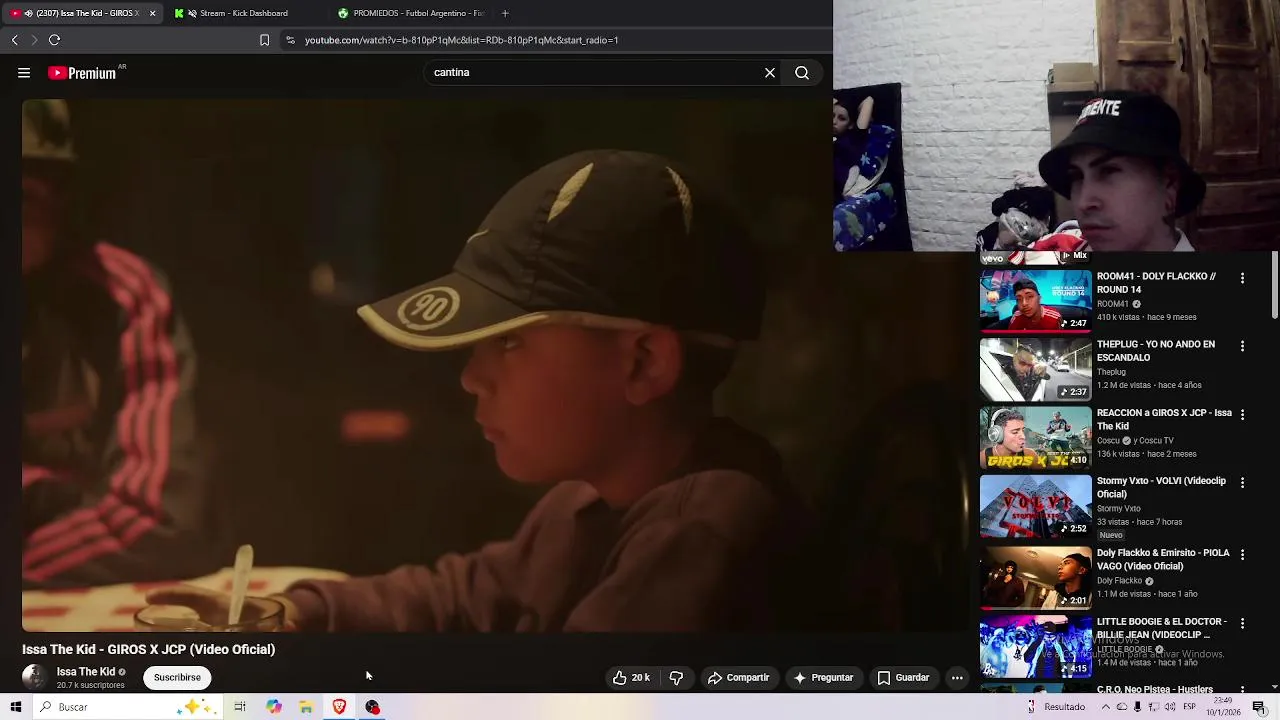Click Coscu y Coscu TV channel text
This screenshot has height=720, width=1280.
coord(1135,441)
